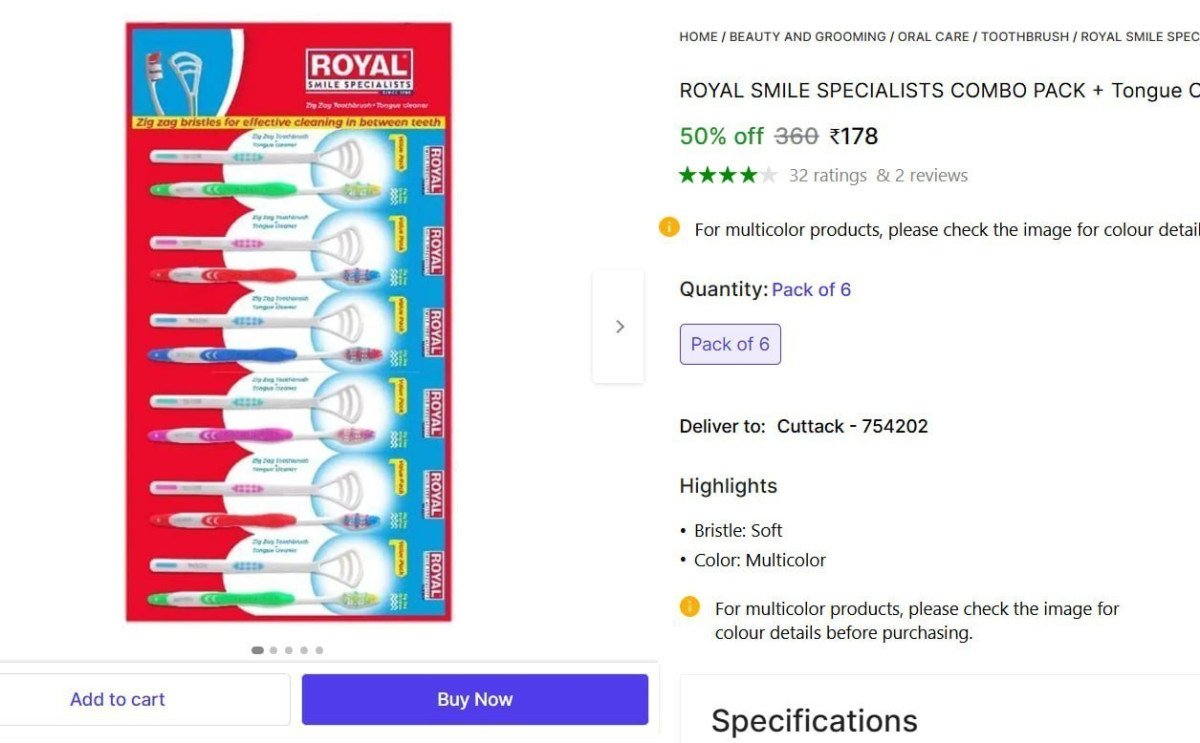Switch to the TOOTHBRUSH breadcrumb category
Image resolution: width=1200 pixels, height=743 pixels.
(1026, 36)
